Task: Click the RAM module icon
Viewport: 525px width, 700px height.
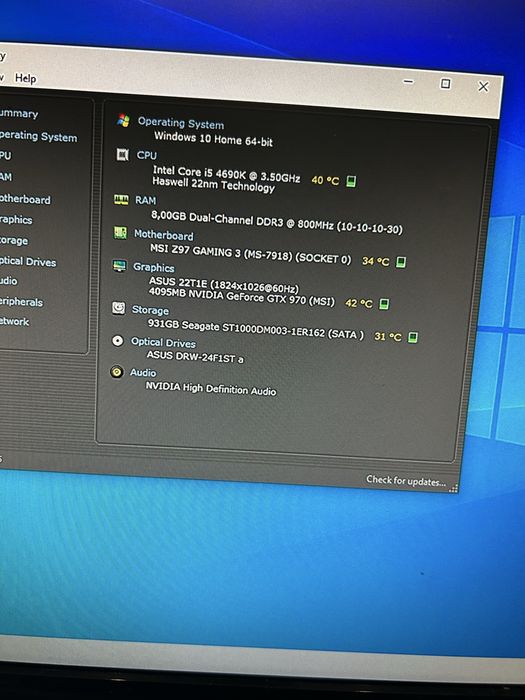Action: tap(121, 199)
